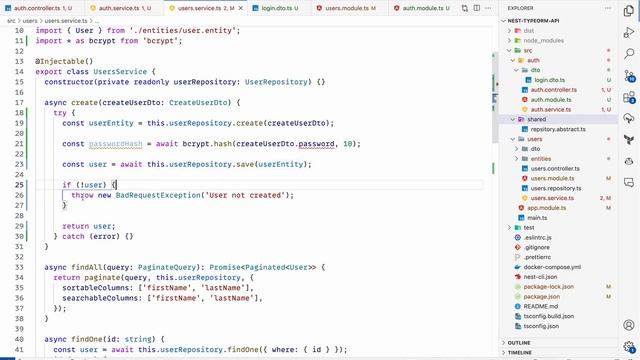Click the 'src' breadcrumb segment
This screenshot has height=360, width=640.
point(11,20)
